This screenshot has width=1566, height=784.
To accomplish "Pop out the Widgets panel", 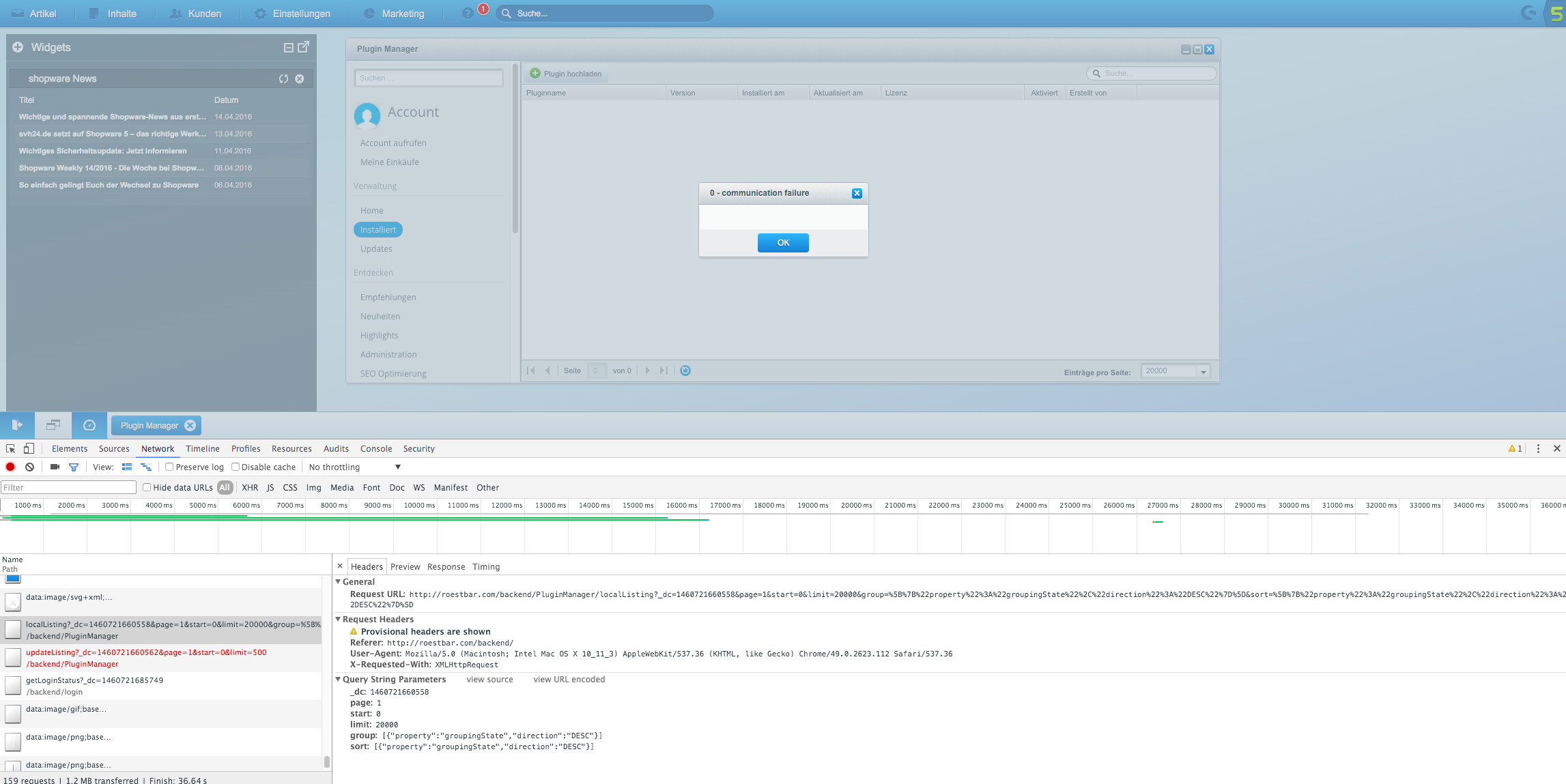I will (303, 46).
